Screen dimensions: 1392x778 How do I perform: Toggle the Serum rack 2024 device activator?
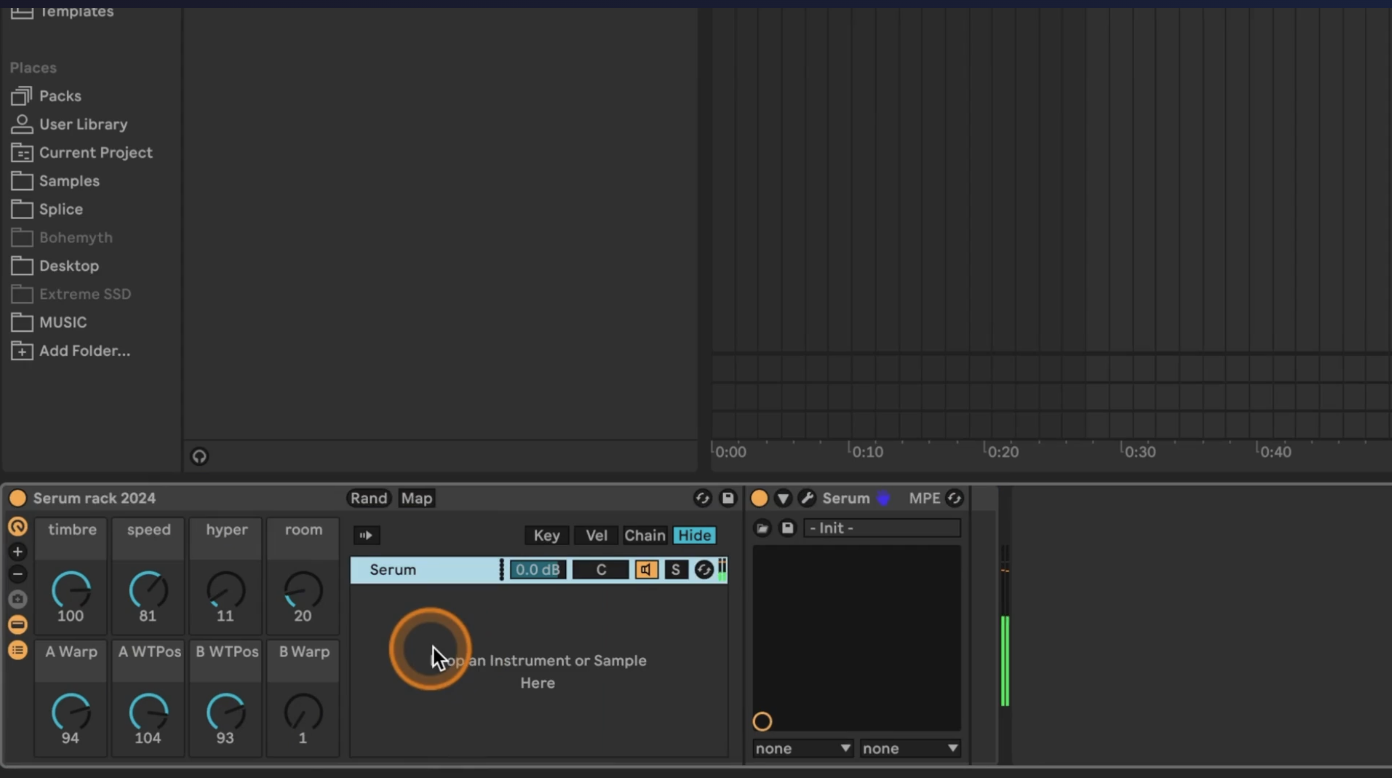coord(17,498)
